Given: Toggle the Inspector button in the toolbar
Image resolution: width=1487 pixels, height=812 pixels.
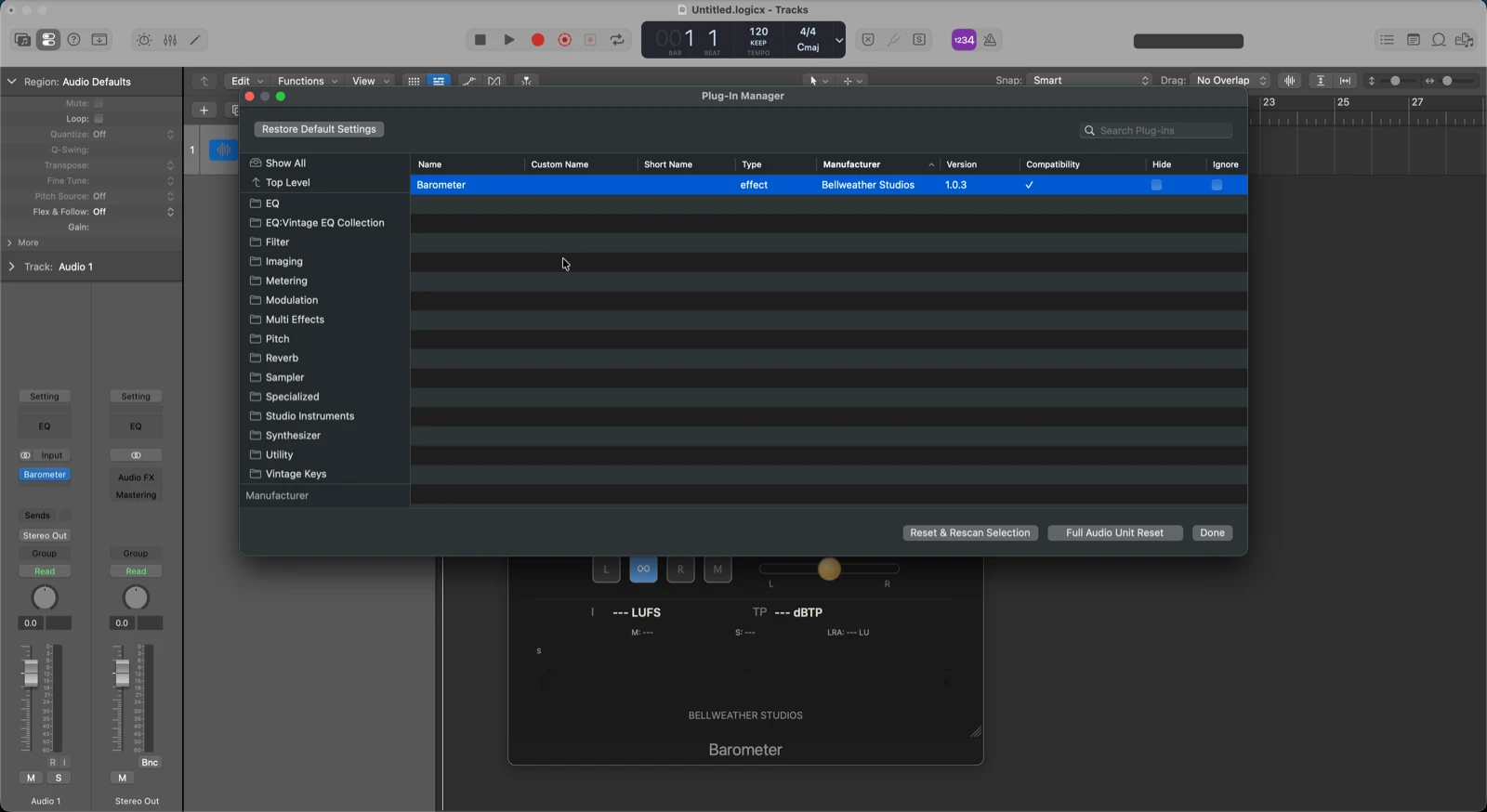Looking at the screenshot, I should 48,40.
